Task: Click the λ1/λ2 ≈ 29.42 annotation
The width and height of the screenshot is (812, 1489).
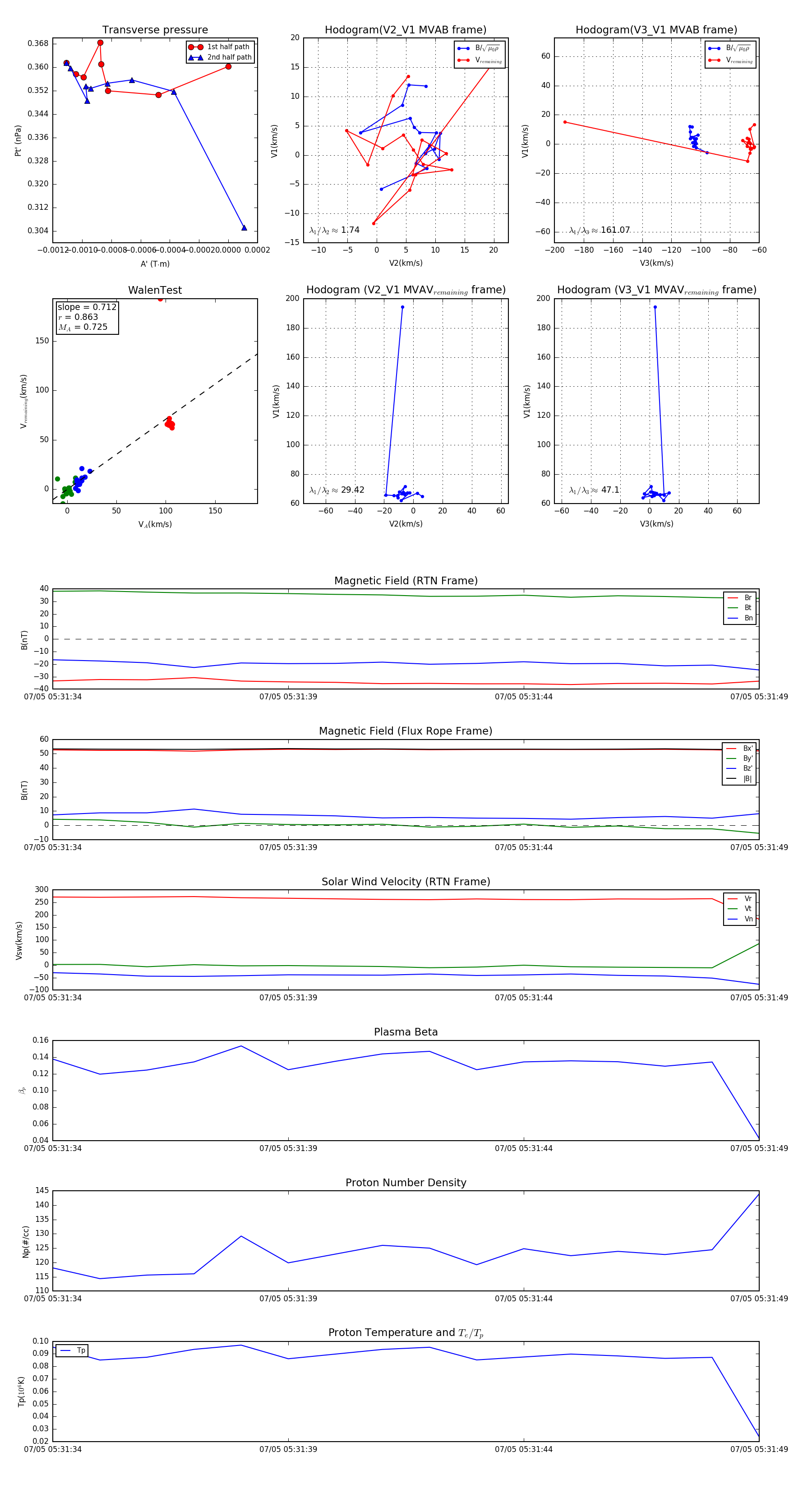Action: click(x=337, y=490)
